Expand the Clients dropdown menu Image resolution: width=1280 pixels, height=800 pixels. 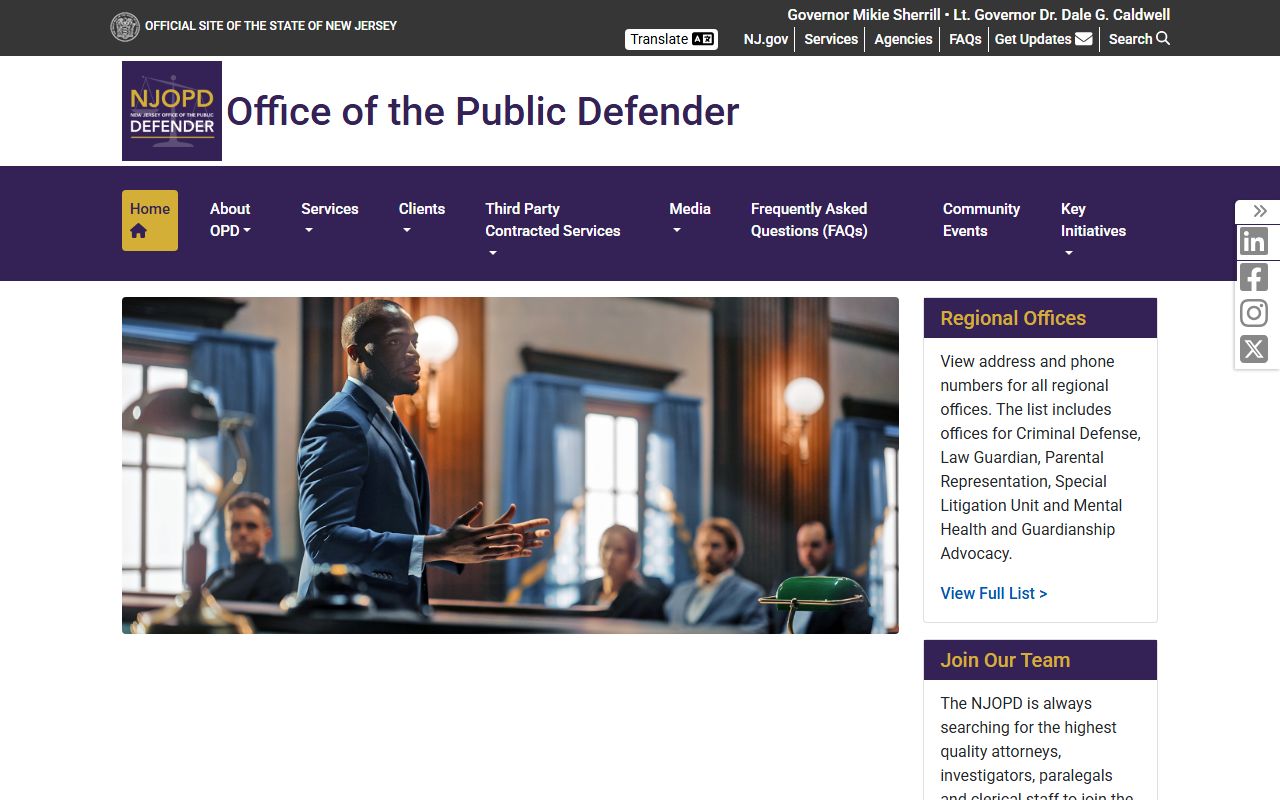point(422,220)
